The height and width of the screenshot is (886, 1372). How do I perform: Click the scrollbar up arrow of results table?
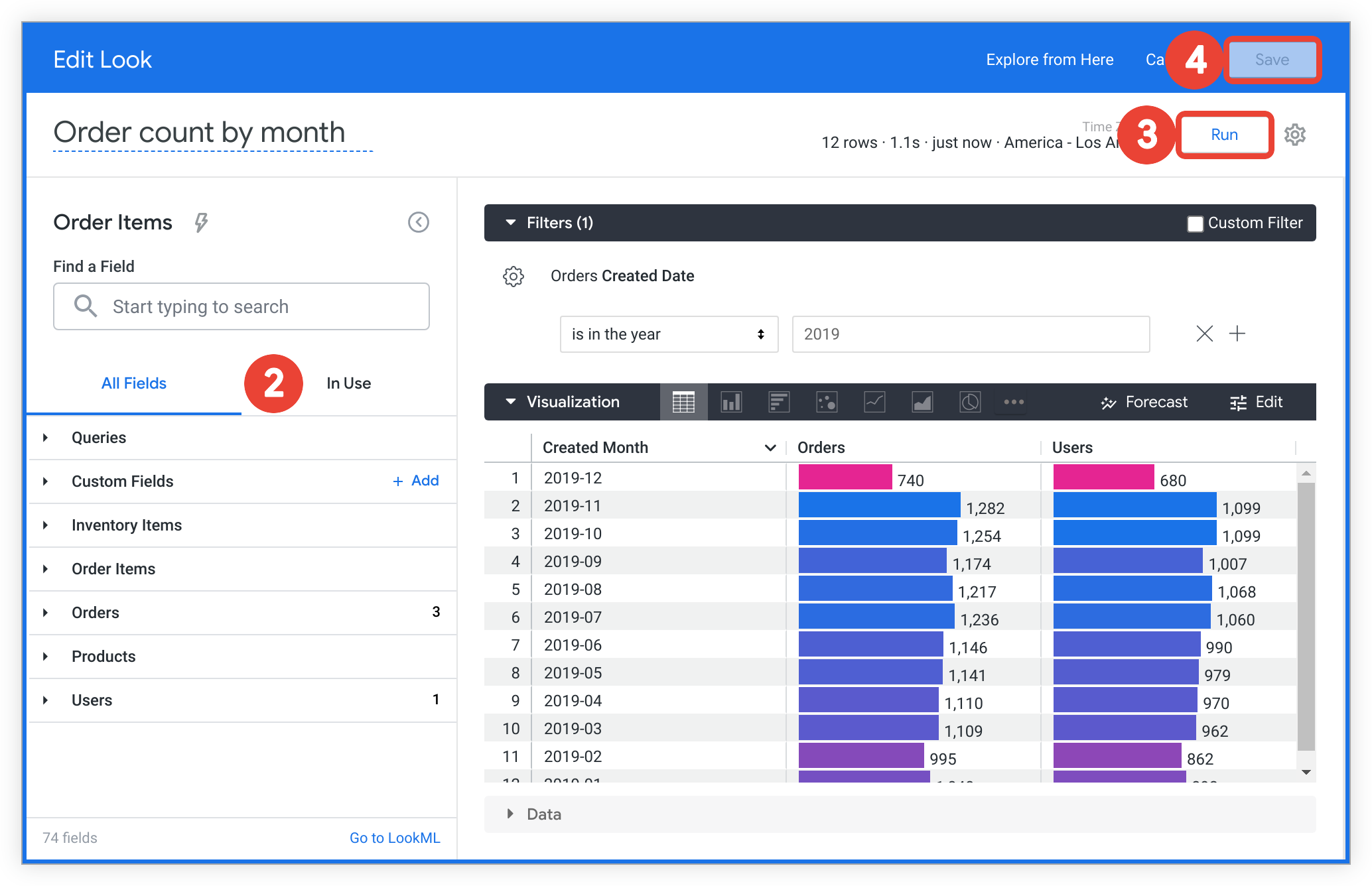point(1306,473)
